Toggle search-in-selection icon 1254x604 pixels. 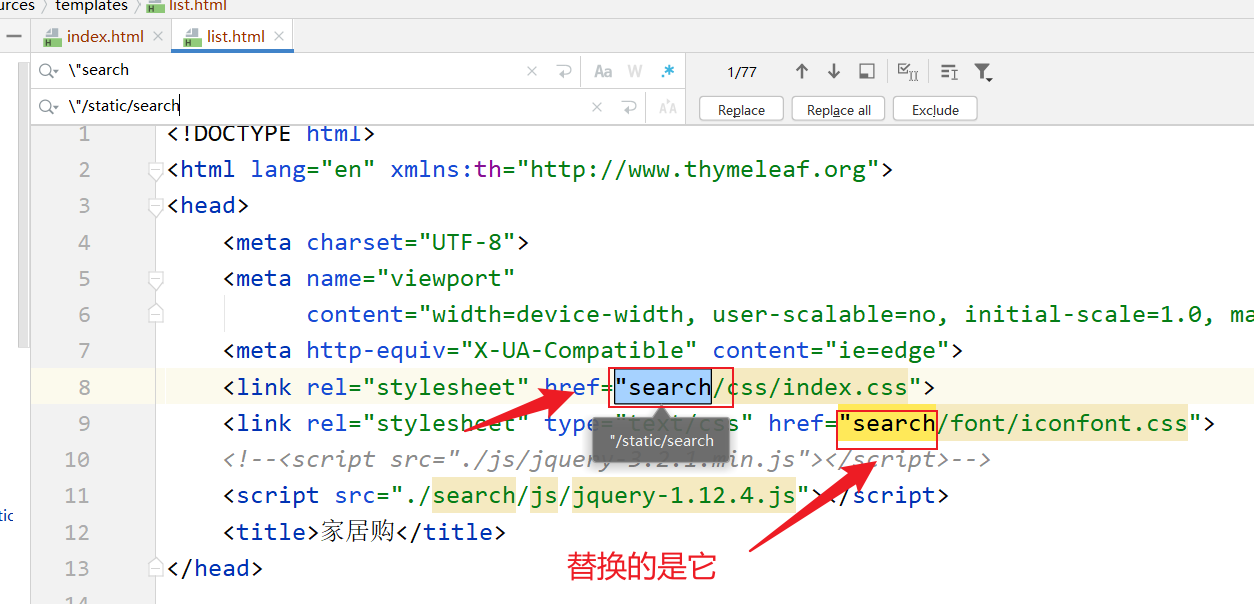pyautogui.click(x=949, y=72)
